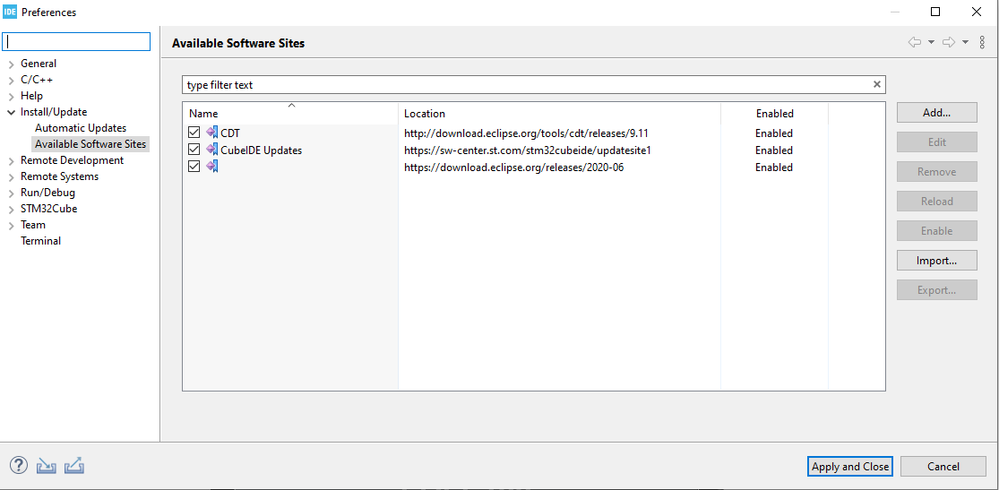This screenshot has width=999, height=490.
Task: Click the disabled Edit button
Action: 937,142
